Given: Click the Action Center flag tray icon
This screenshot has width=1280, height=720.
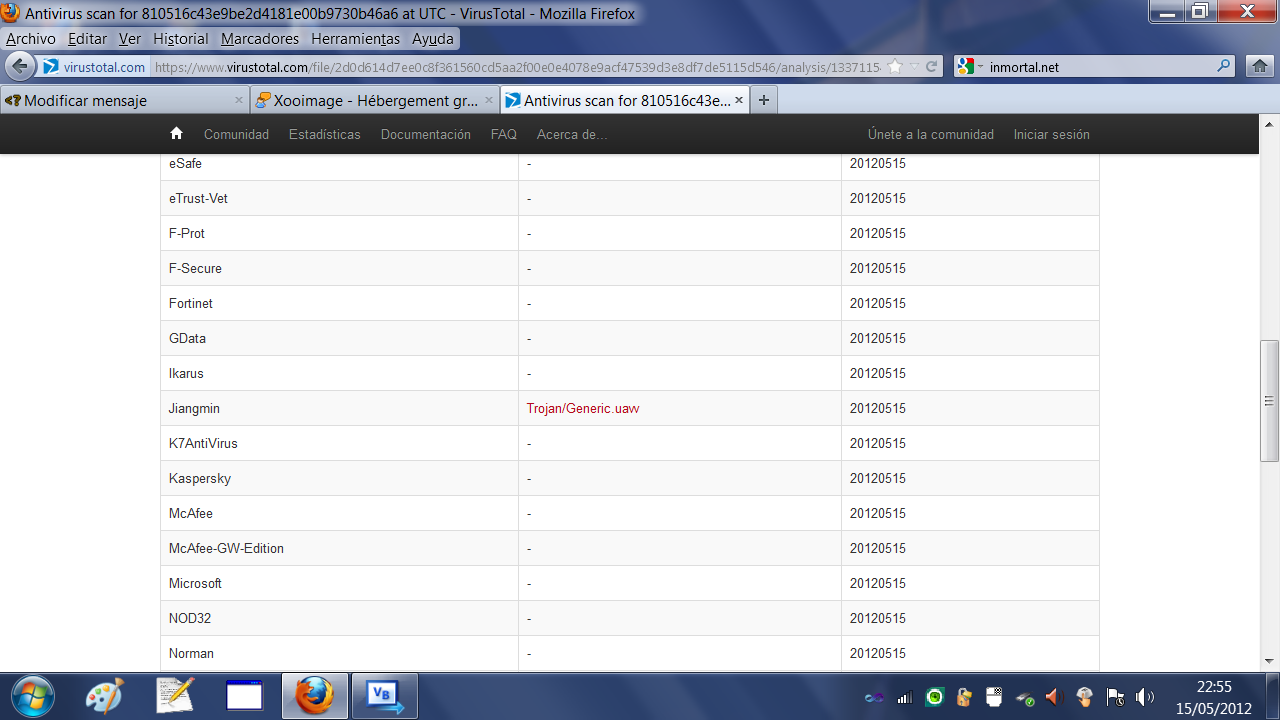Looking at the screenshot, I should coord(1115,697).
